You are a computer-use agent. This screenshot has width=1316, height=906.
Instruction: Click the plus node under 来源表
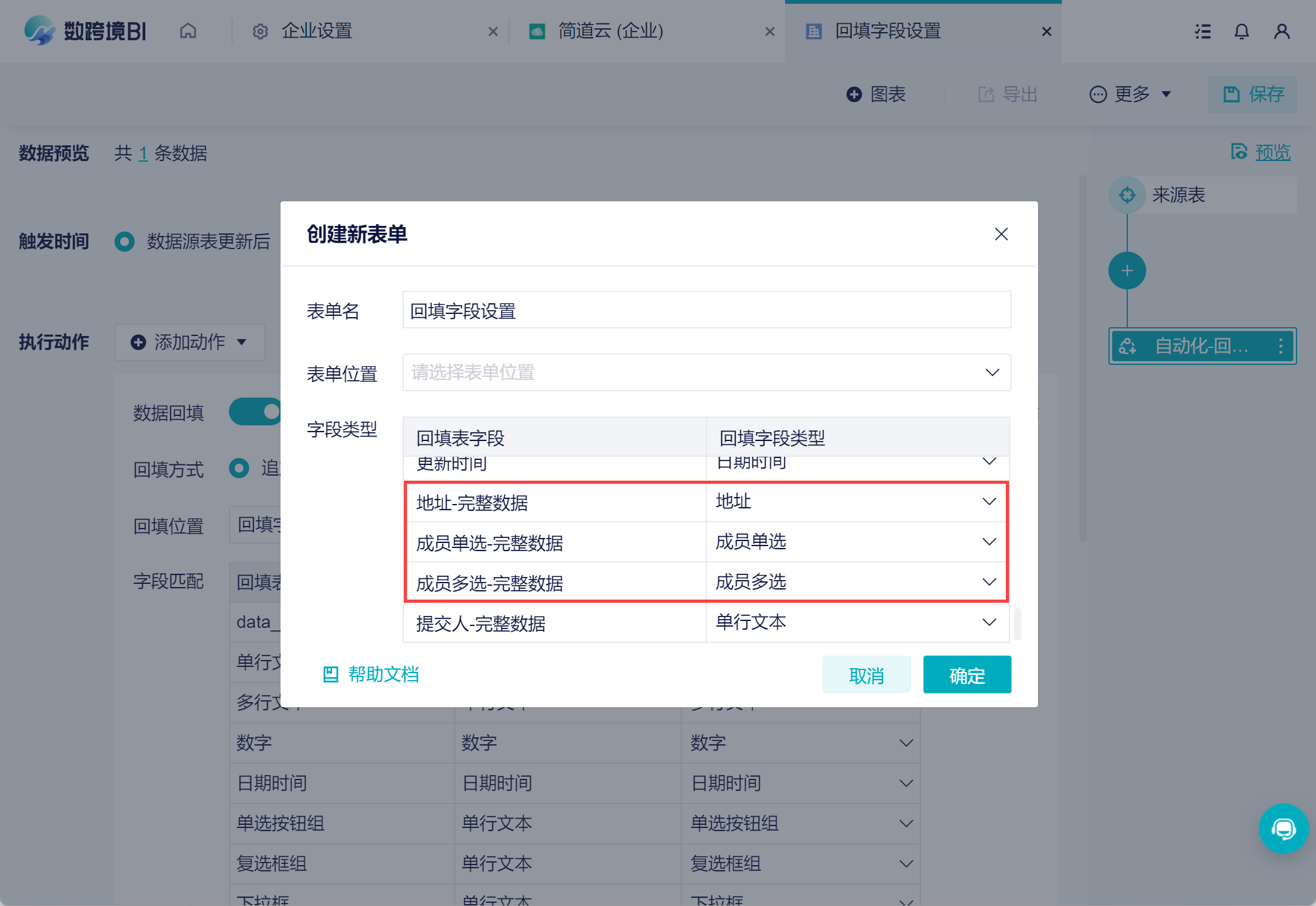[1127, 271]
